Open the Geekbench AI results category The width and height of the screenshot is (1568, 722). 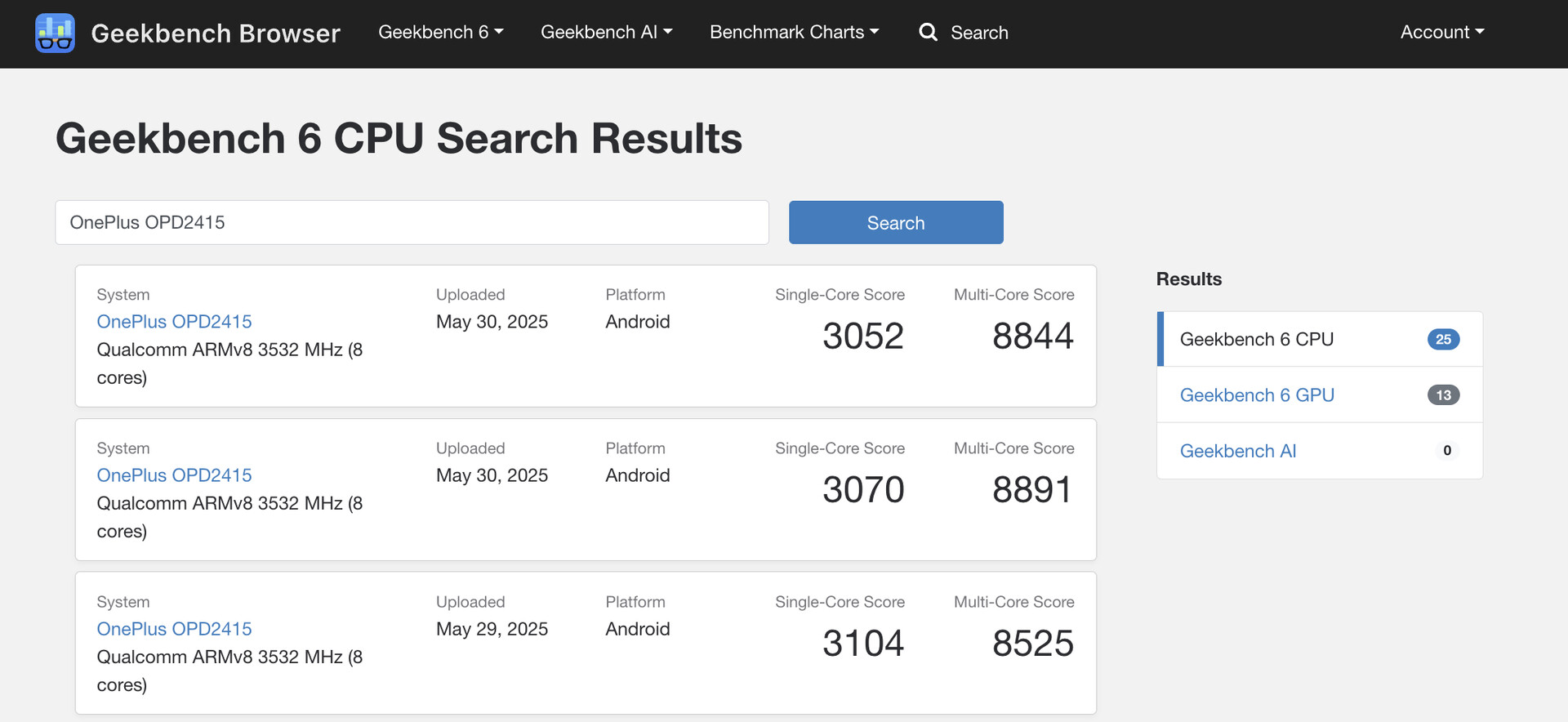click(1237, 451)
